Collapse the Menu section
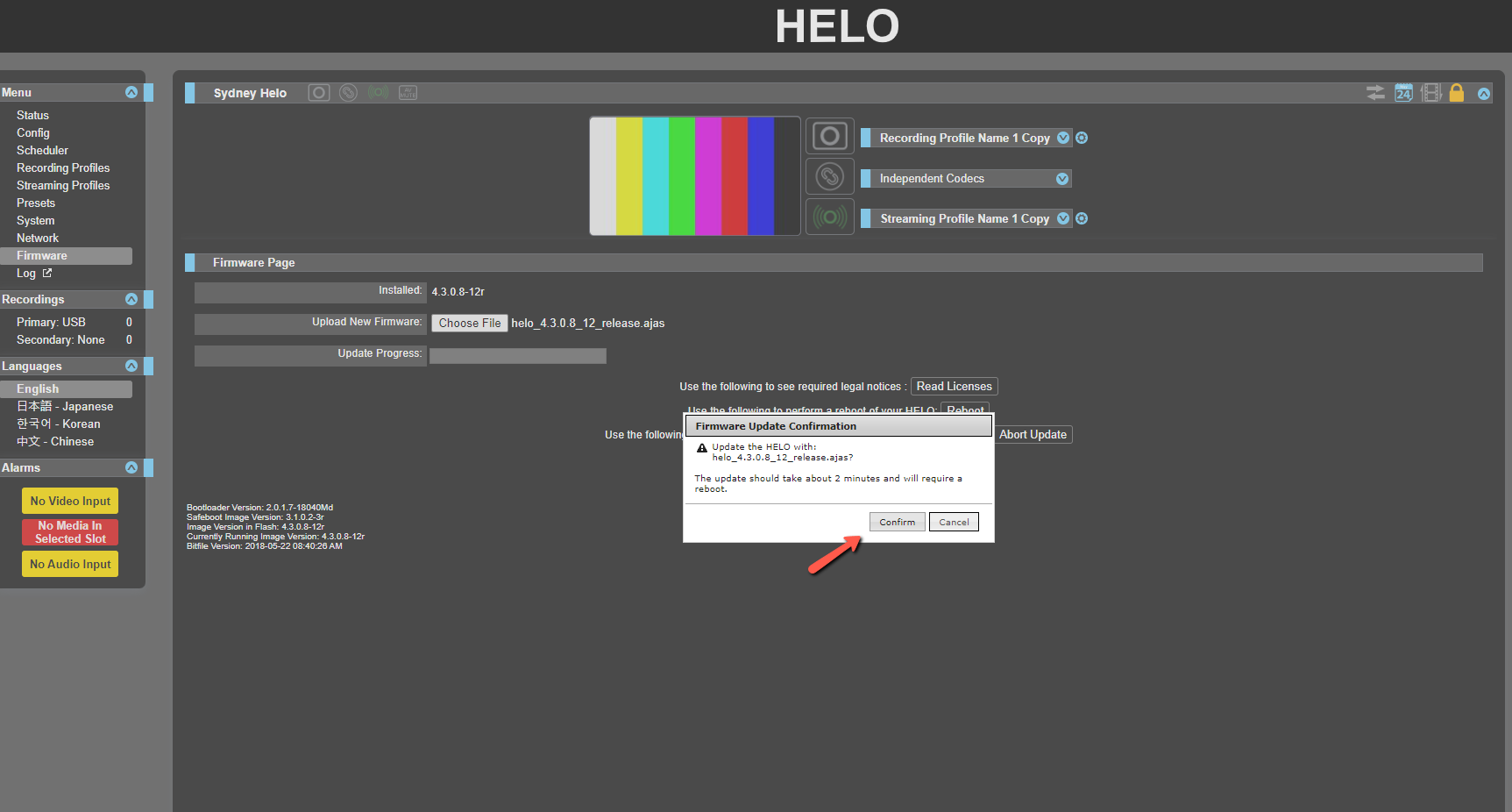The width and height of the screenshot is (1512, 812). (131, 92)
